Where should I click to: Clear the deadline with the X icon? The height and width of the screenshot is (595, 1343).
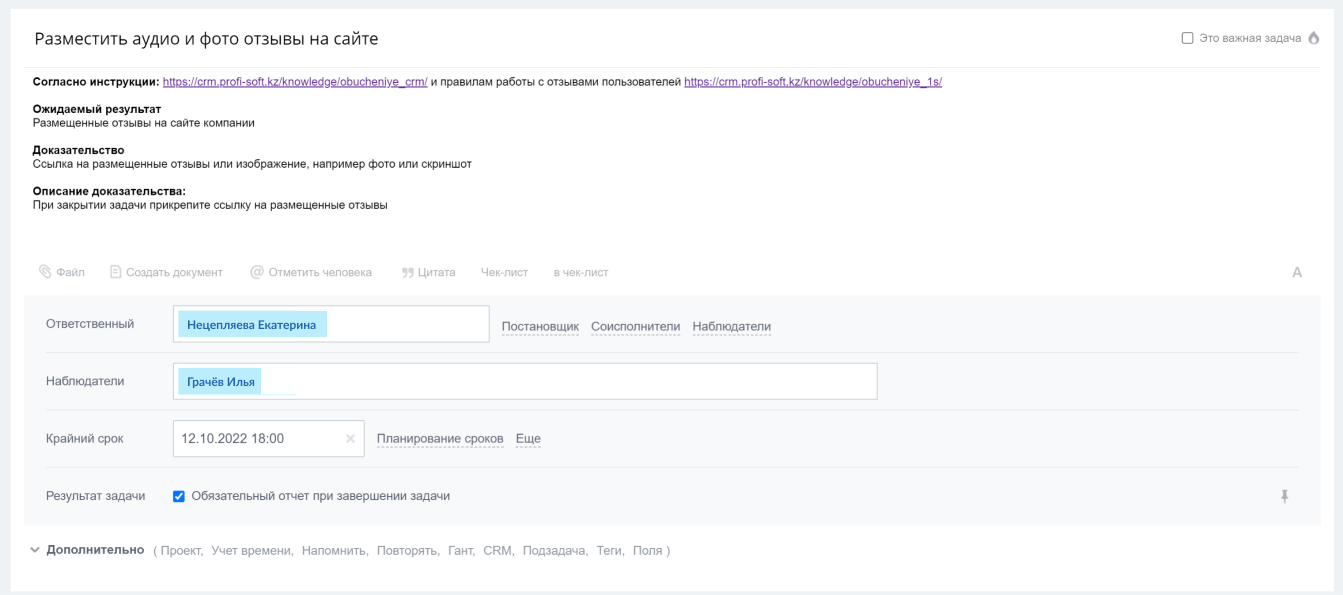(350, 439)
